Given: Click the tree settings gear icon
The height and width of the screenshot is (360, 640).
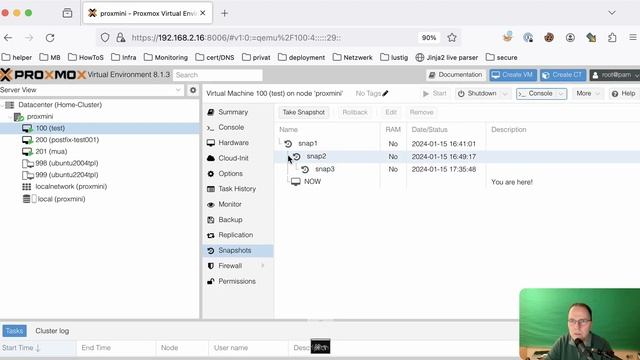Looking at the screenshot, I should pyautogui.click(x=193, y=90).
